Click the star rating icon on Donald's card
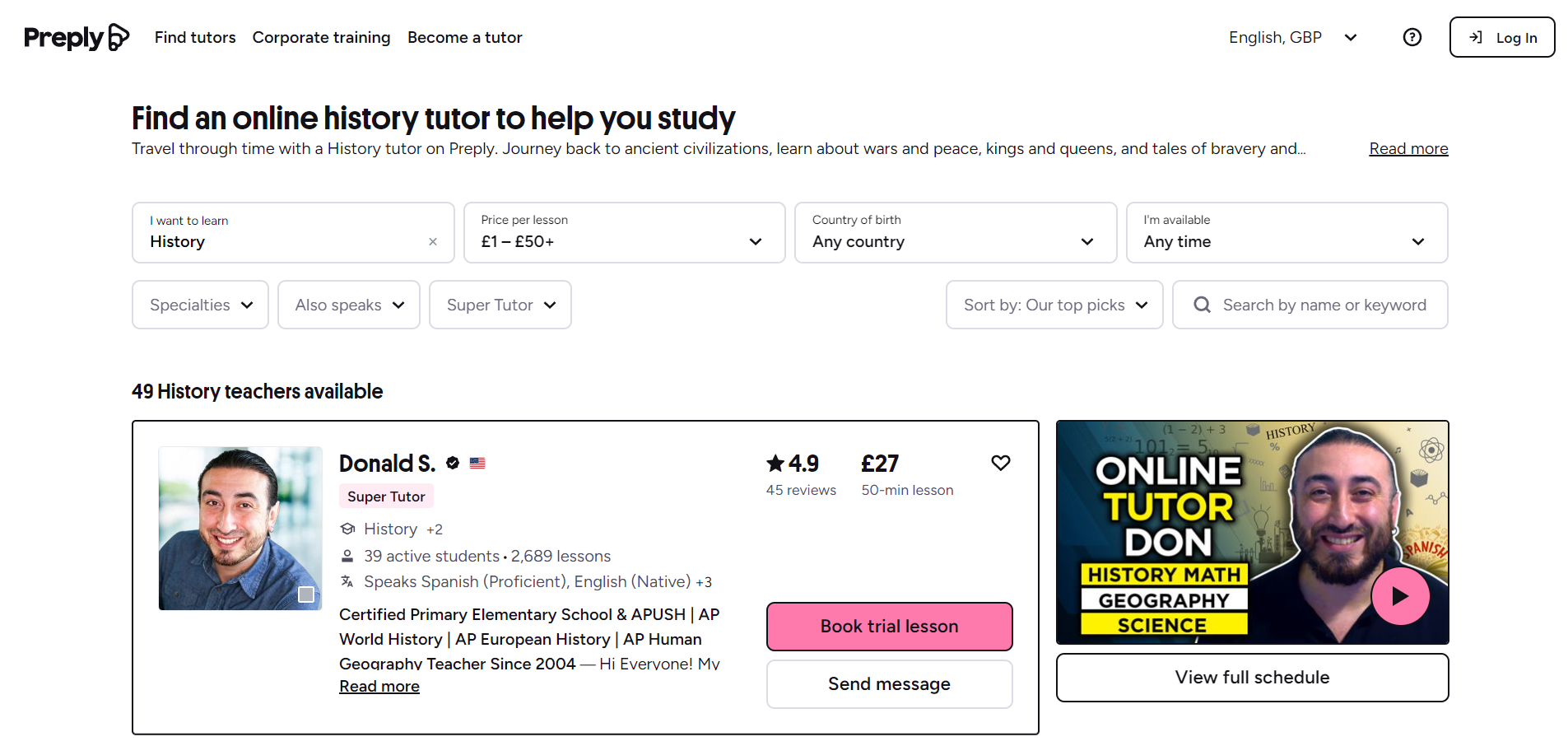The height and width of the screenshot is (746, 1568). click(x=775, y=463)
